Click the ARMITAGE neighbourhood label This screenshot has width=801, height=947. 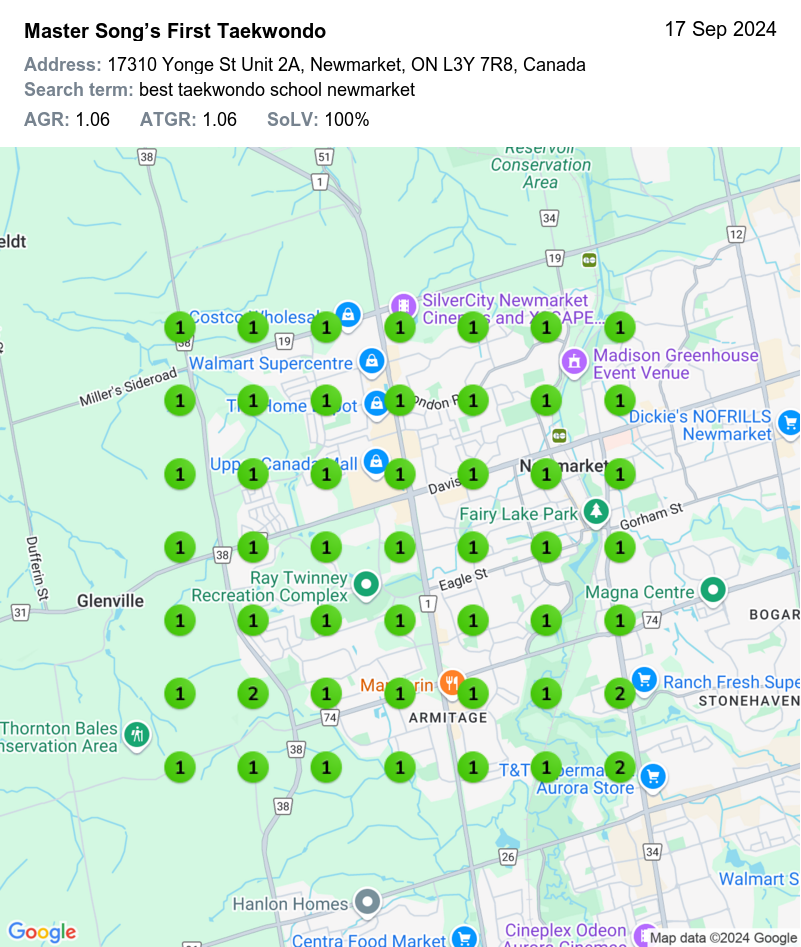click(x=448, y=717)
